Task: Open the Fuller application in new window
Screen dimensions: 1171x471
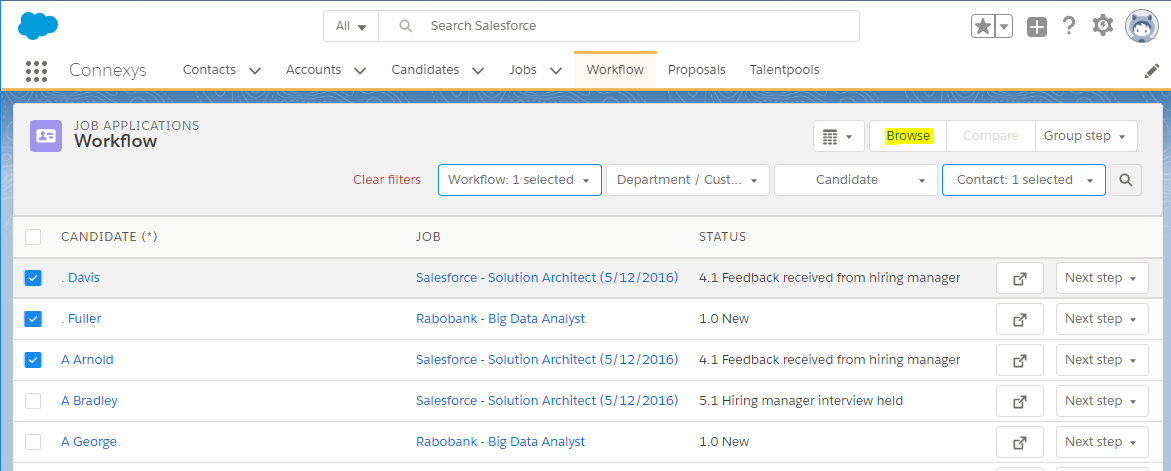Action: click(1019, 319)
